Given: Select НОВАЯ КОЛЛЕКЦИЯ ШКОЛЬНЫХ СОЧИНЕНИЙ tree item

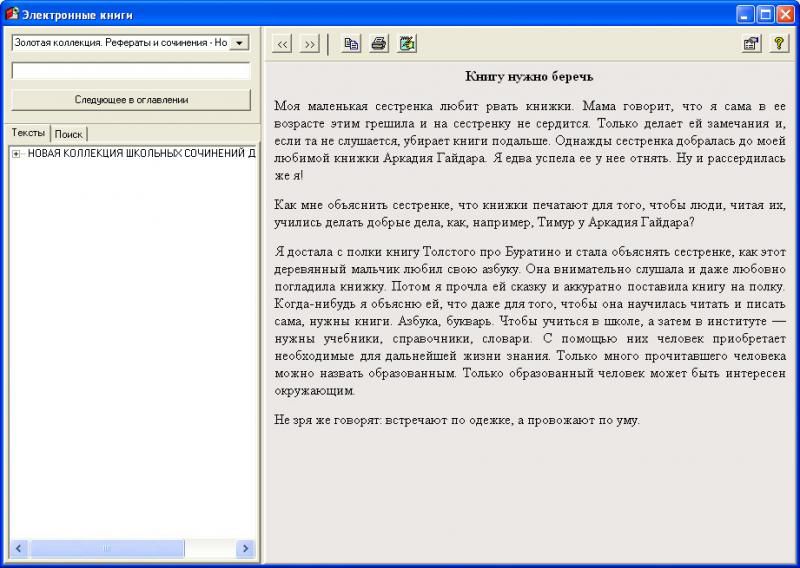Looking at the screenshot, I should pyautogui.click(x=140, y=153).
